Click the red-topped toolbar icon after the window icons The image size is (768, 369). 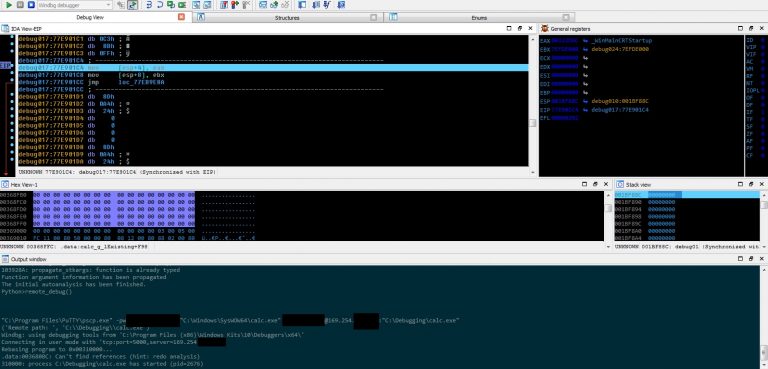[223, 5]
